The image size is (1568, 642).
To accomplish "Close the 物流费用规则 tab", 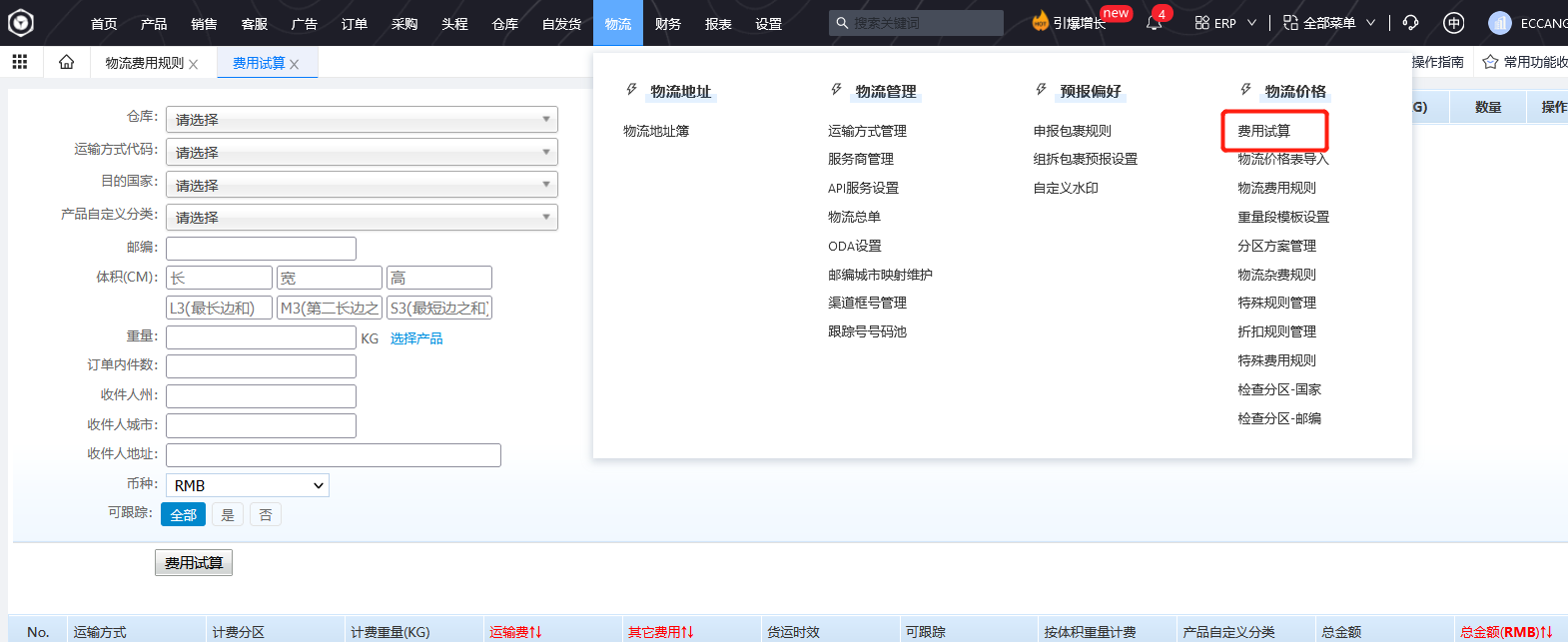I will click(194, 64).
